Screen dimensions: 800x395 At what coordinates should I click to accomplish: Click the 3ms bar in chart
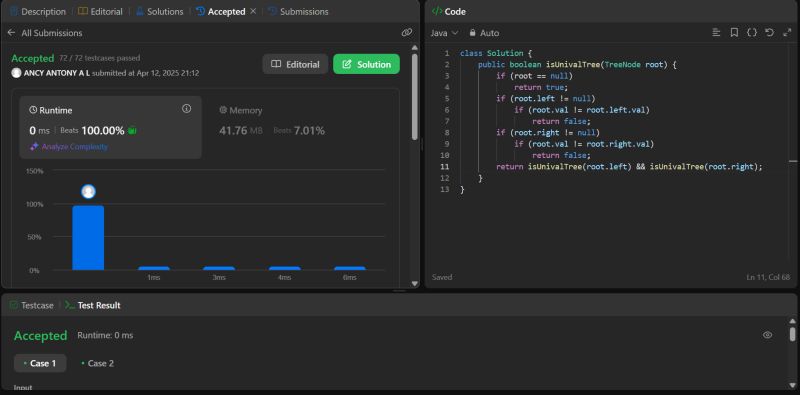219,268
